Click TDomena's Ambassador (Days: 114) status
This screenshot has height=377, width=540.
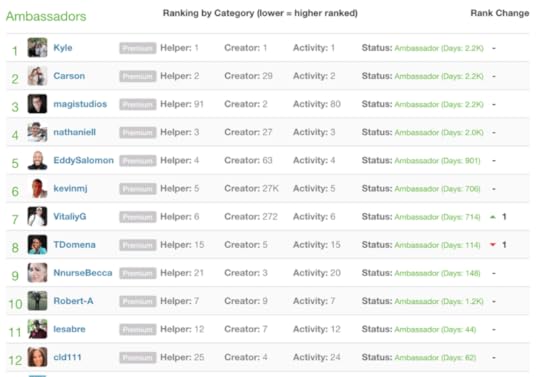click(437, 245)
